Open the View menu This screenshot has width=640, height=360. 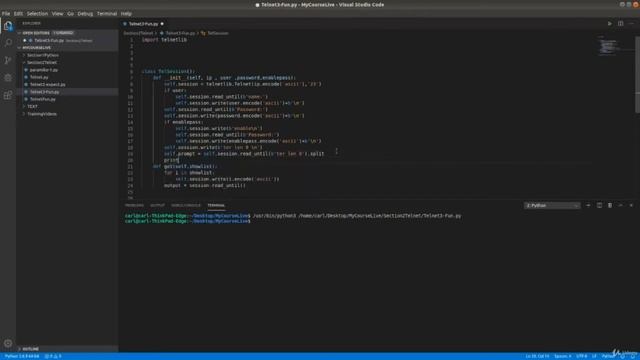(x=58, y=13)
